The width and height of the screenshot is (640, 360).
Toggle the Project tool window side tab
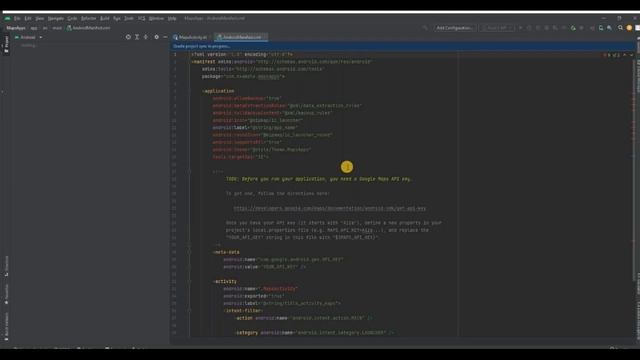(6, 44)
